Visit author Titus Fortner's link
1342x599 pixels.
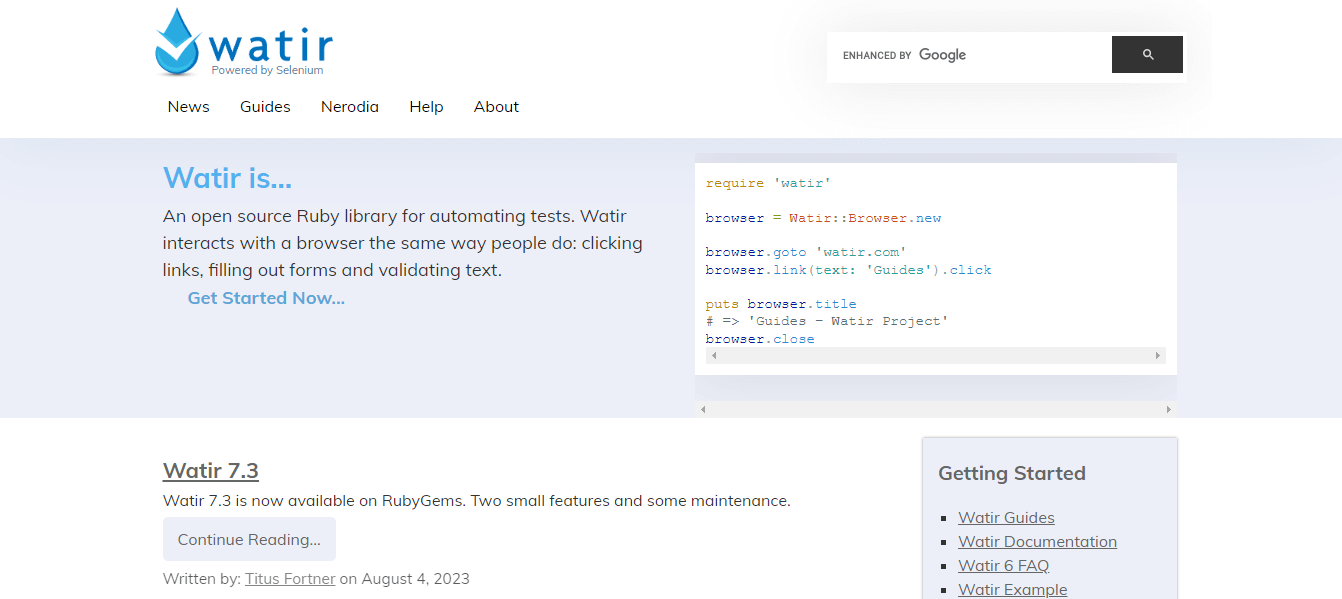click(x=290, y=579)
